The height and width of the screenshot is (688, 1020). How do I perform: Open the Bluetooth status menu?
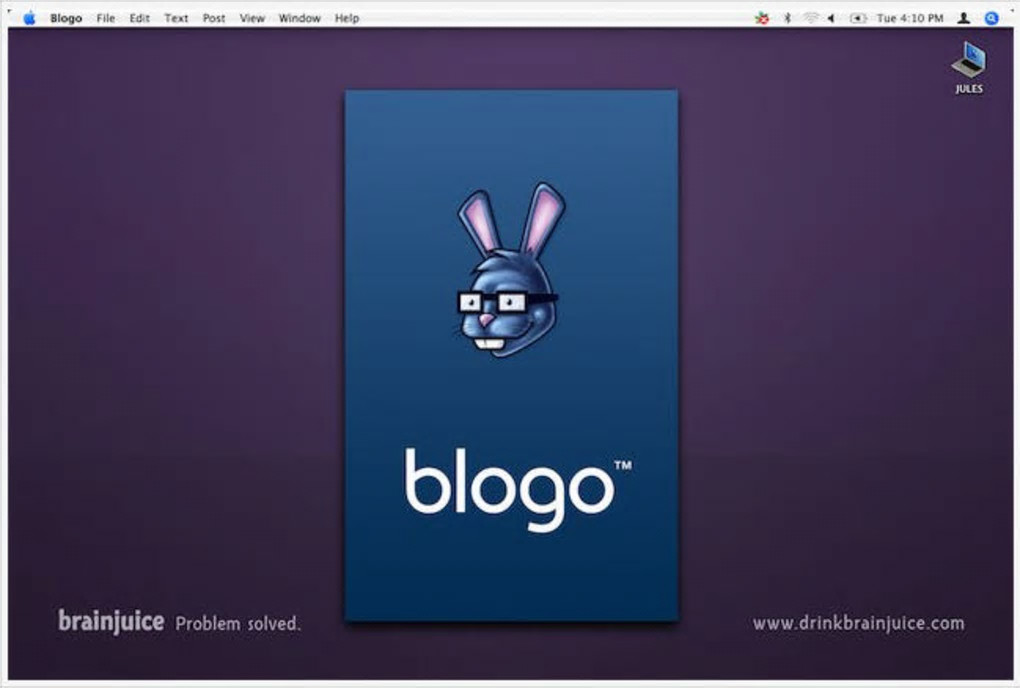pos(787,18)
